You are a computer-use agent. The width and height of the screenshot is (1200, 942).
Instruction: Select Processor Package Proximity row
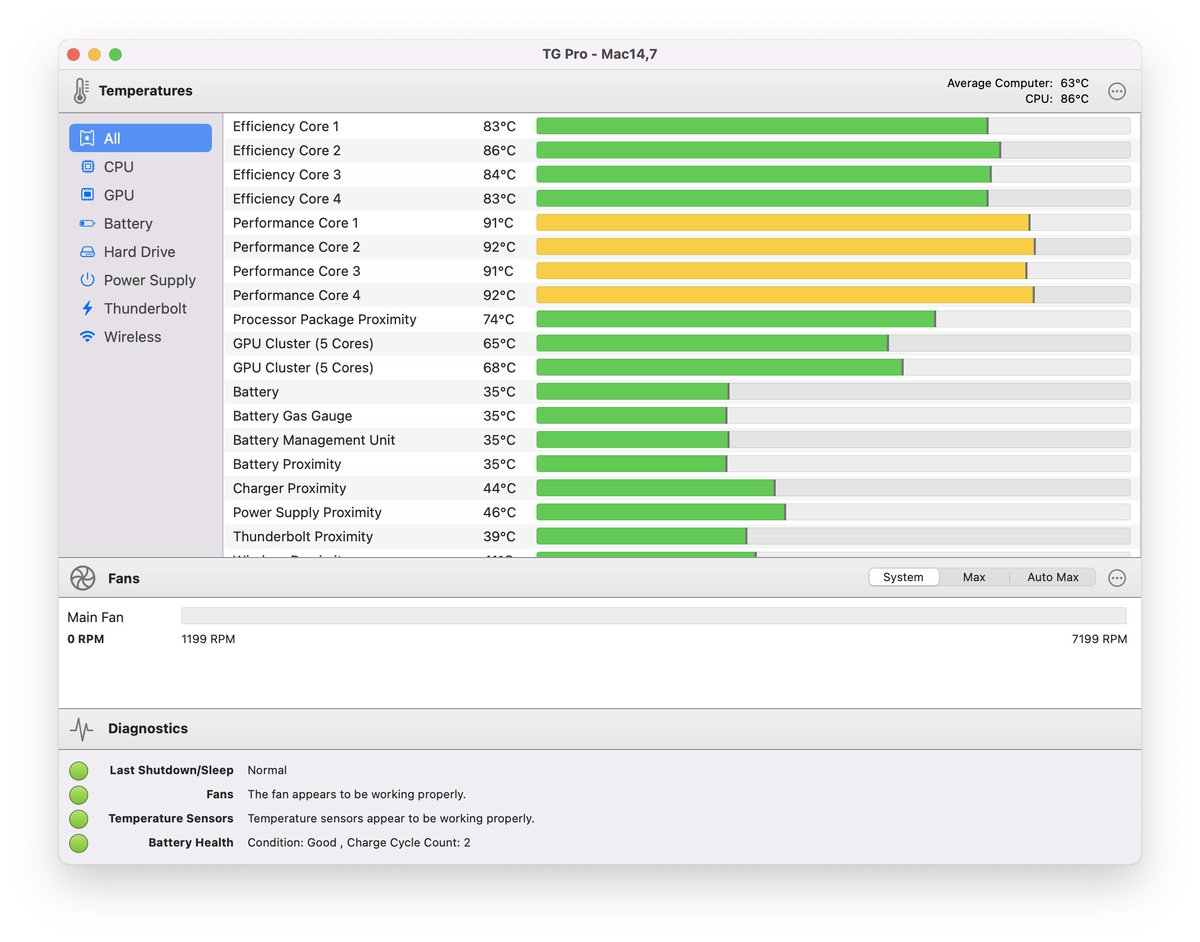click(682, 319)
